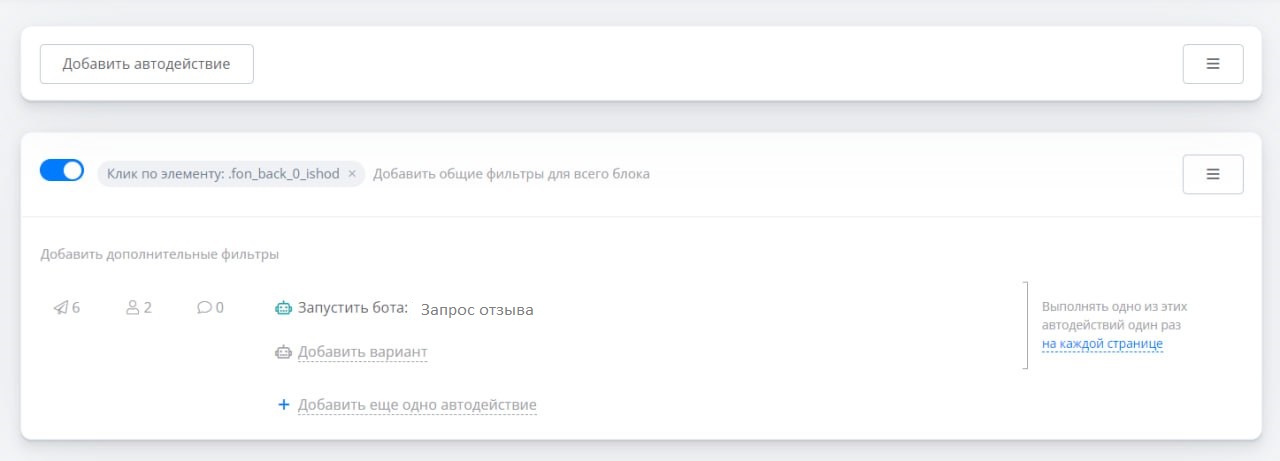Remove the "Клик по элементу" filter tag
The image size is (1280, 461).
(x=352, y=174)
